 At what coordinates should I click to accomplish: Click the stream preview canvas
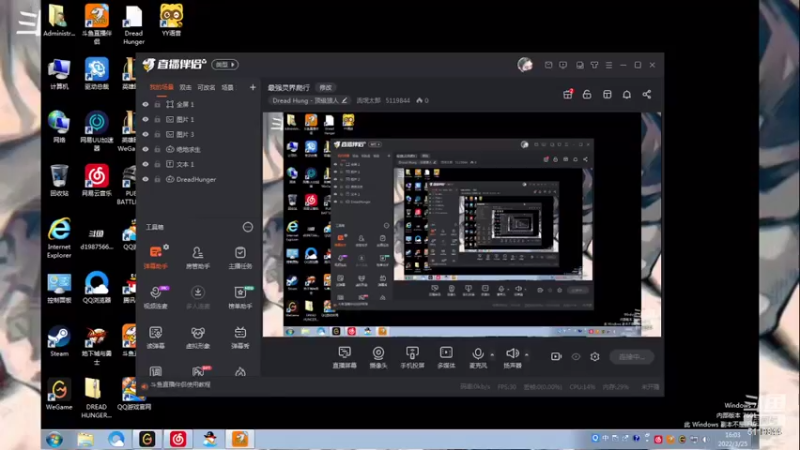point(462,224)
